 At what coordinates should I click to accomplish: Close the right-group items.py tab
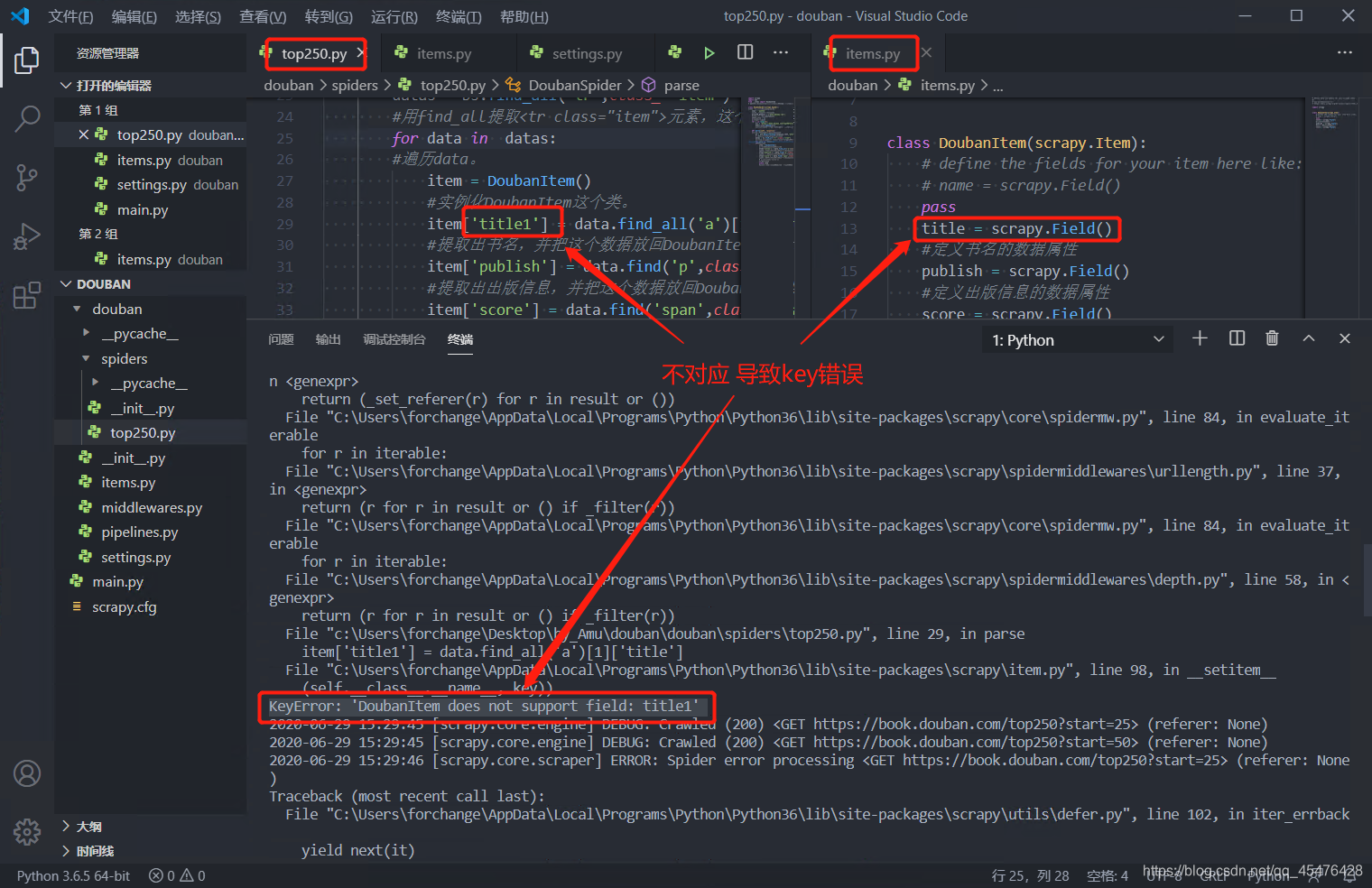[926, 53]
